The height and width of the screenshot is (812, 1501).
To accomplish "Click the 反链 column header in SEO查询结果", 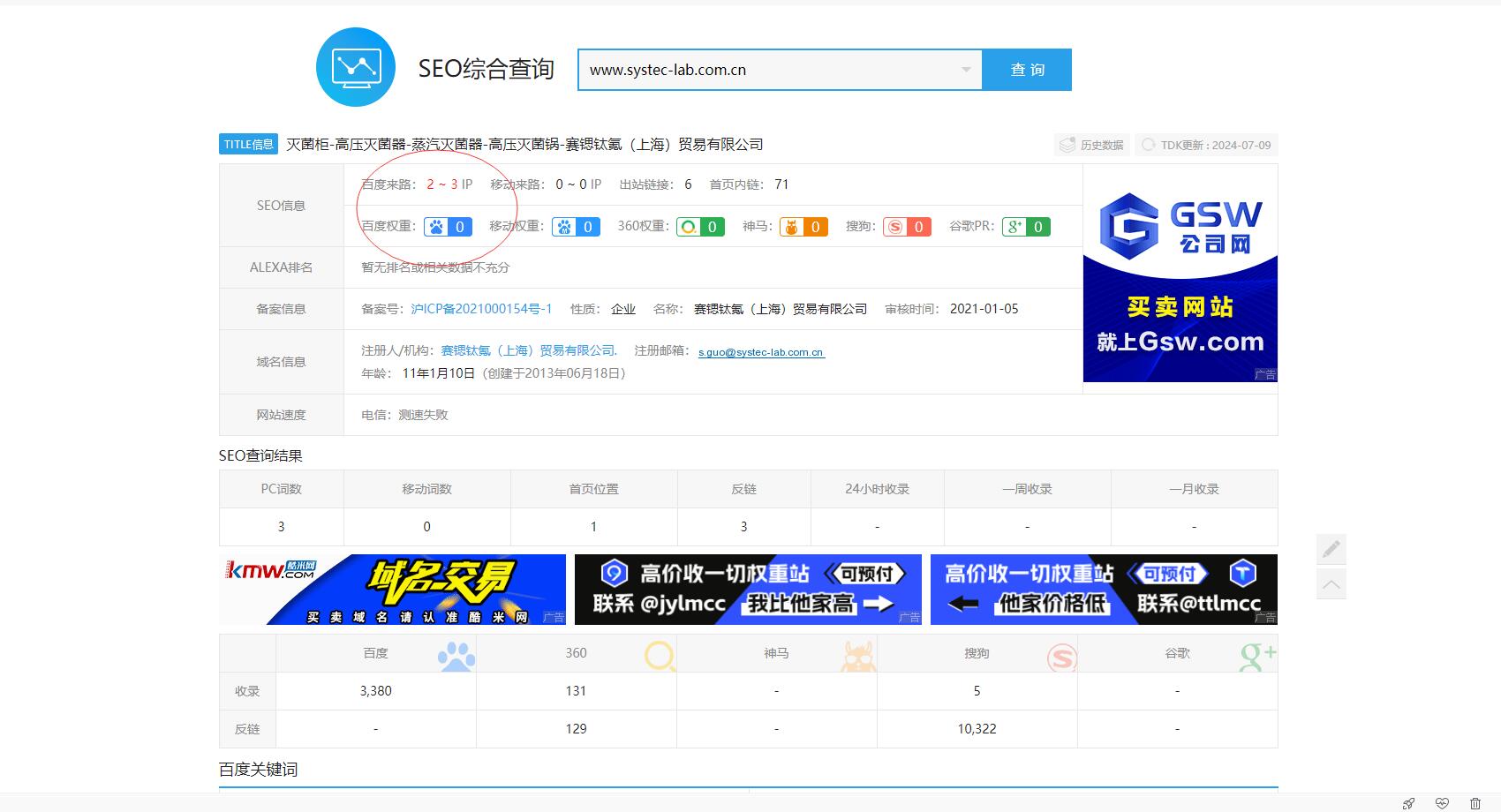I will (744, 489).
